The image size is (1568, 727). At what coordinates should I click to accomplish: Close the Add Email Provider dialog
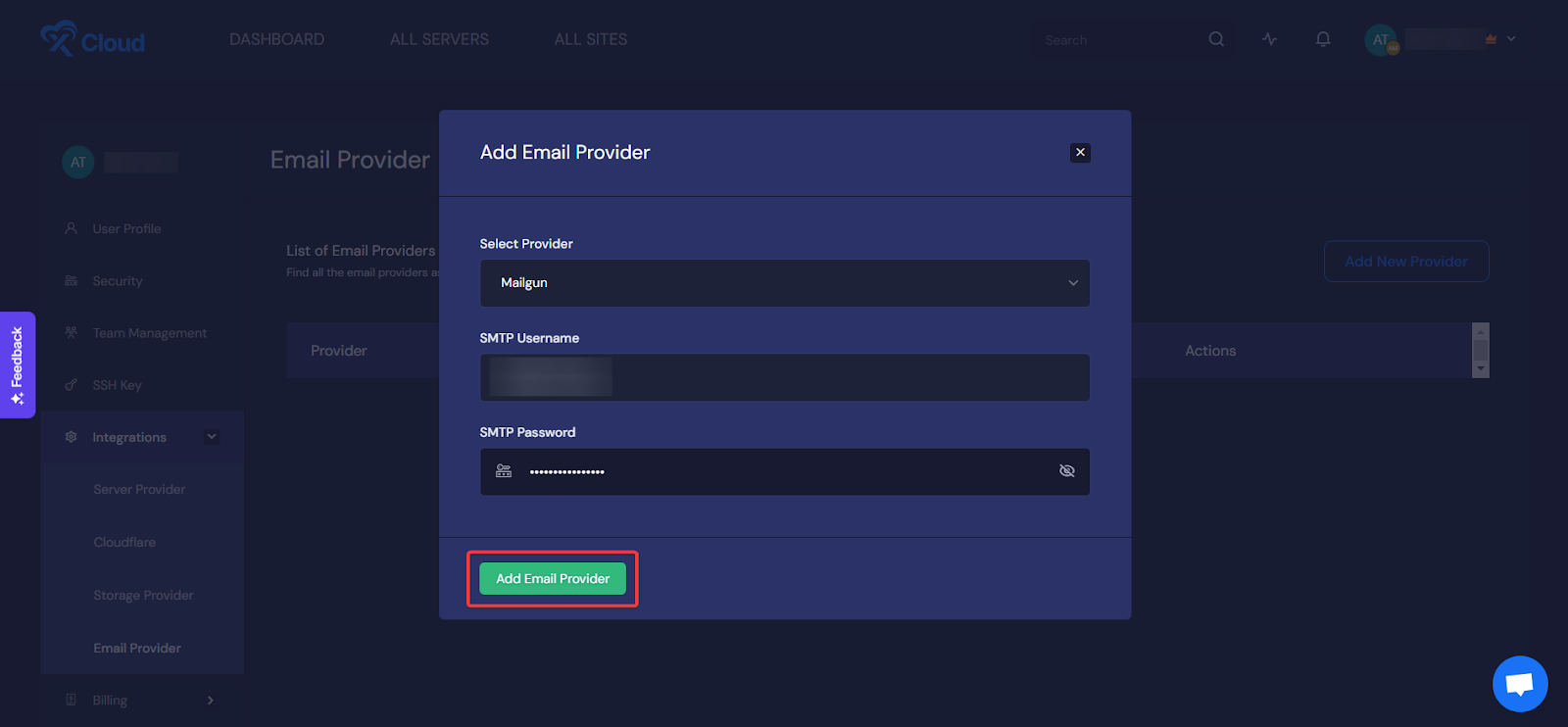click(x=1080, y=152)
